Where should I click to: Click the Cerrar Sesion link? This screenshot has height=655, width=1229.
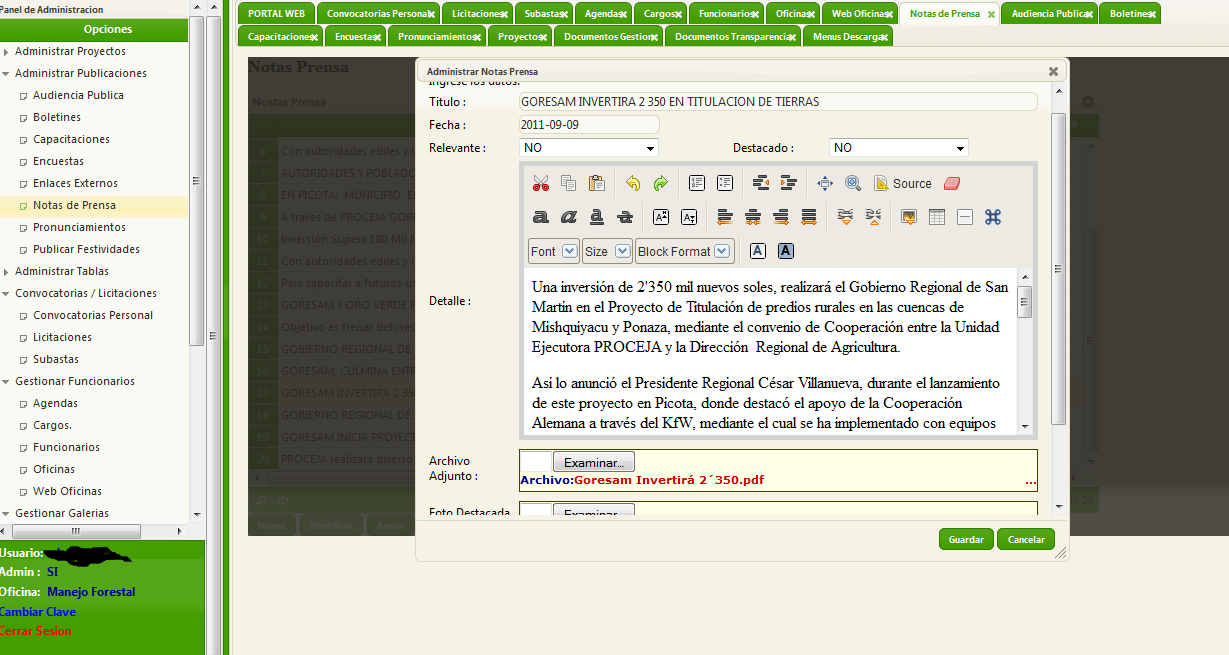[x=35, y=631]
